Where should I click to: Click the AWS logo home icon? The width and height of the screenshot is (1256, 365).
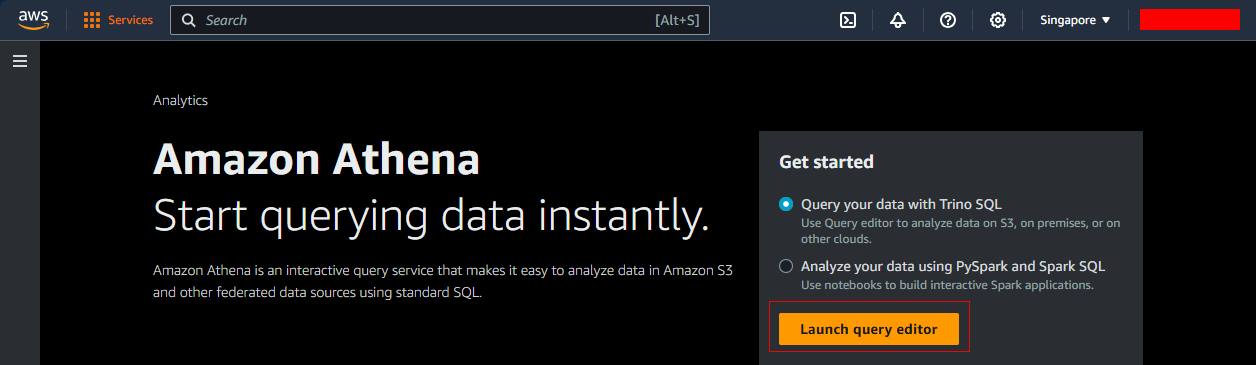coord(33,20)
